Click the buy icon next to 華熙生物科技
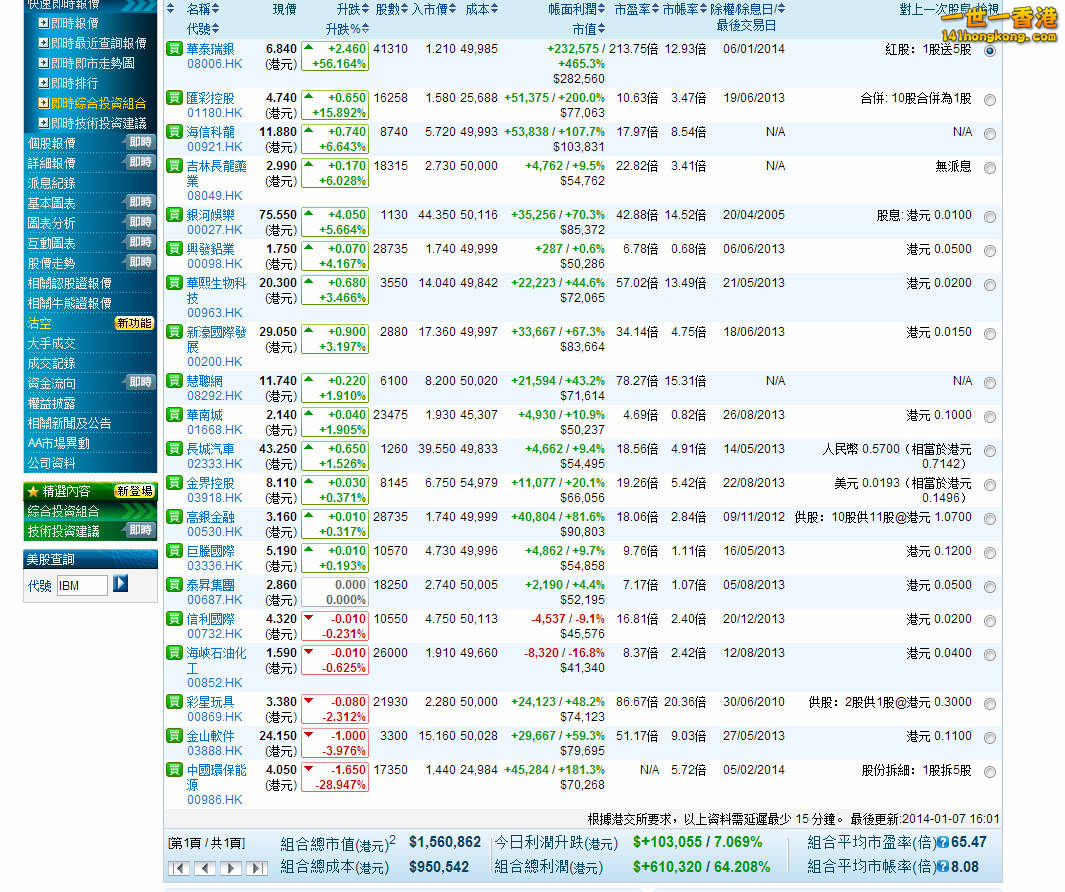The height and width of the screenshot is (892, 1065). pos(175,282)
